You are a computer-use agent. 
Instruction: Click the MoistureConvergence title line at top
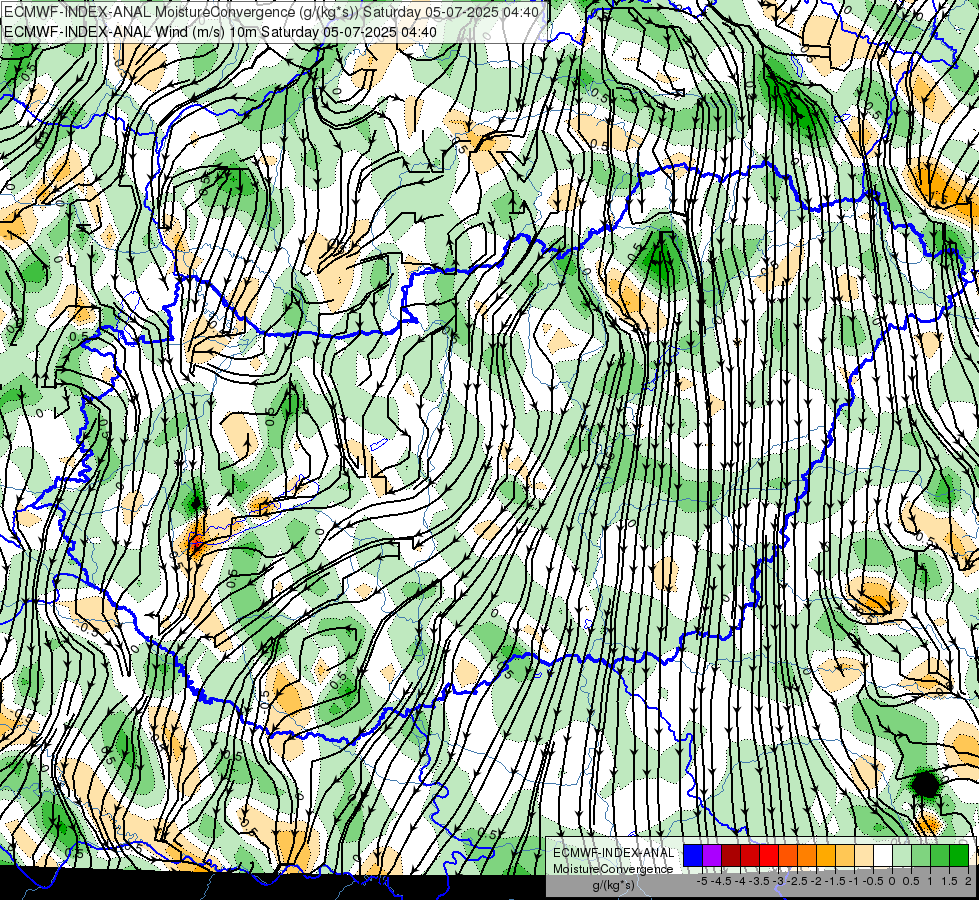click(x=270, y=12)
